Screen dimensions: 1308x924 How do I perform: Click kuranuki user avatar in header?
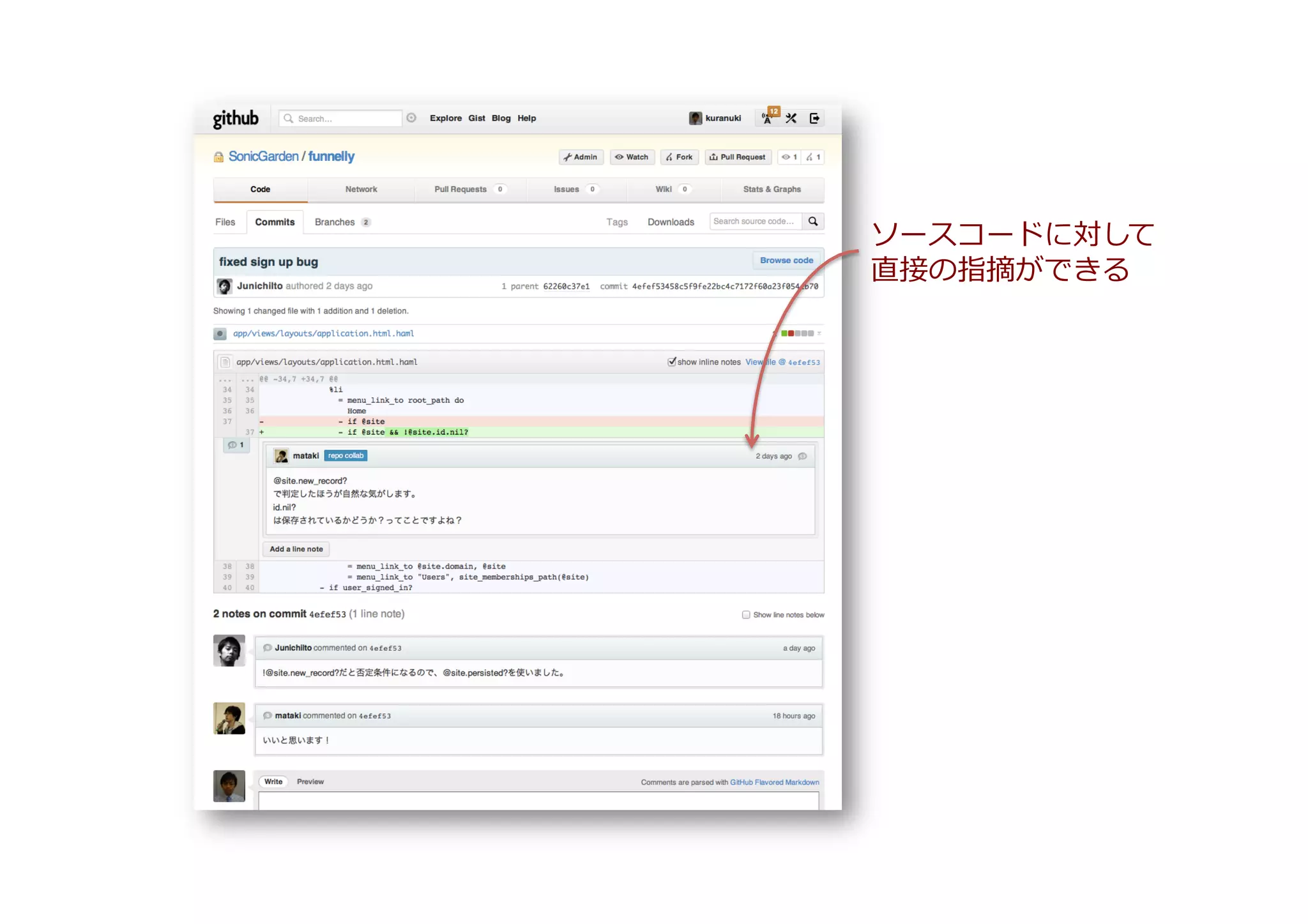(x=695, y=118)
